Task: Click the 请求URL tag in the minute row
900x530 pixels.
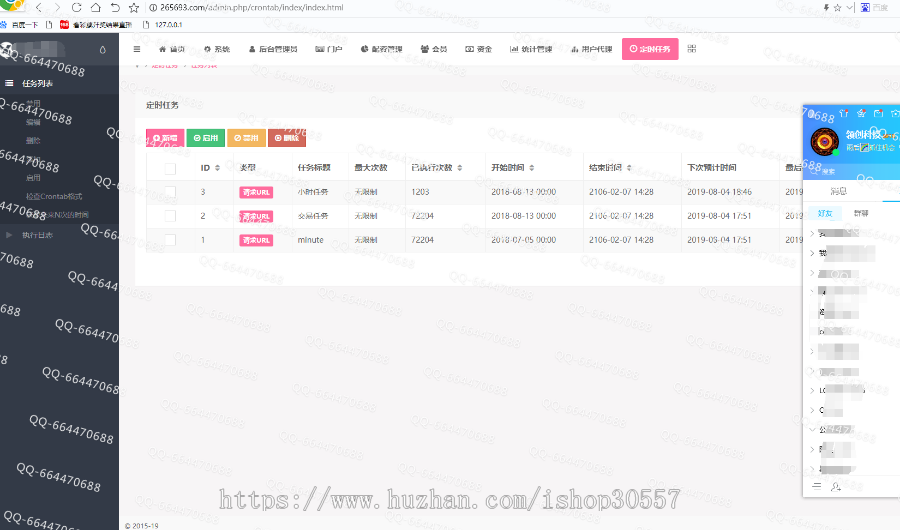Action: point(256,240)
